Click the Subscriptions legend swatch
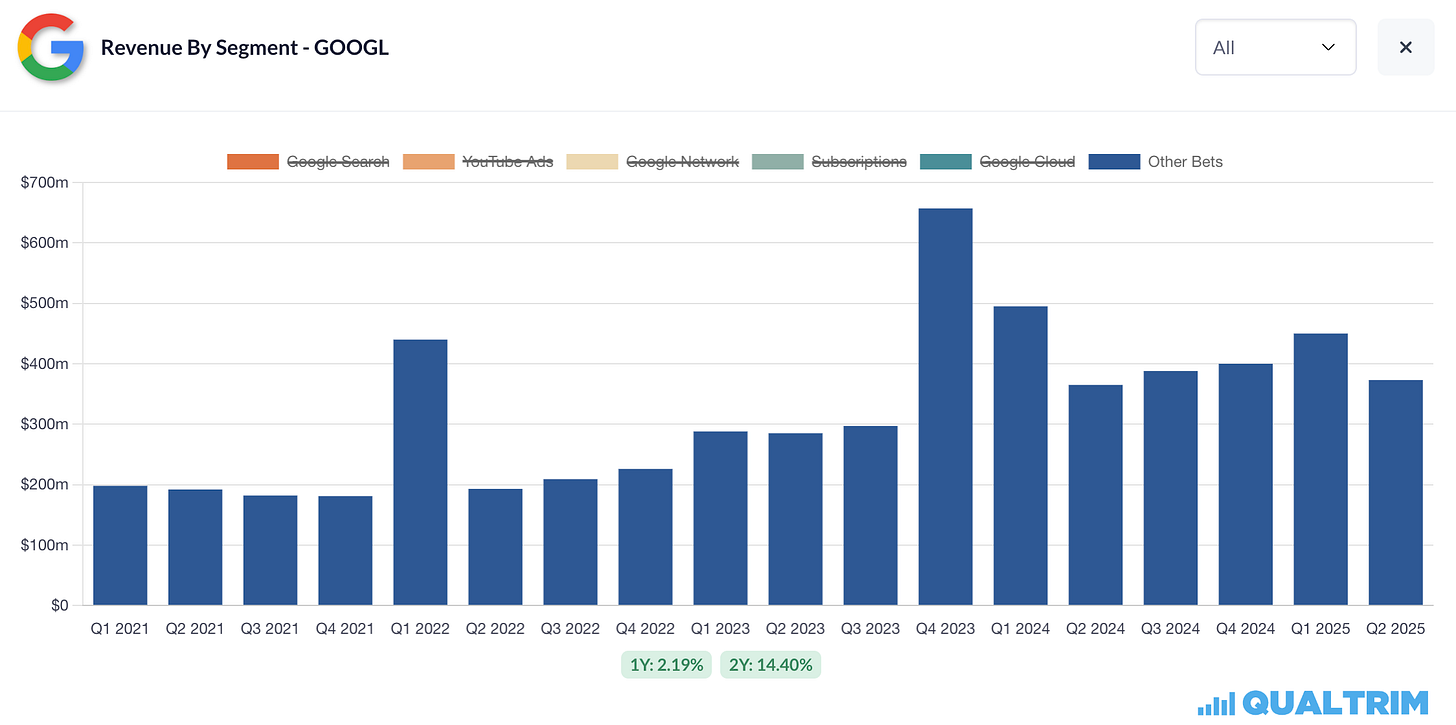This screenshot has width=1456, height=725. 778,161
